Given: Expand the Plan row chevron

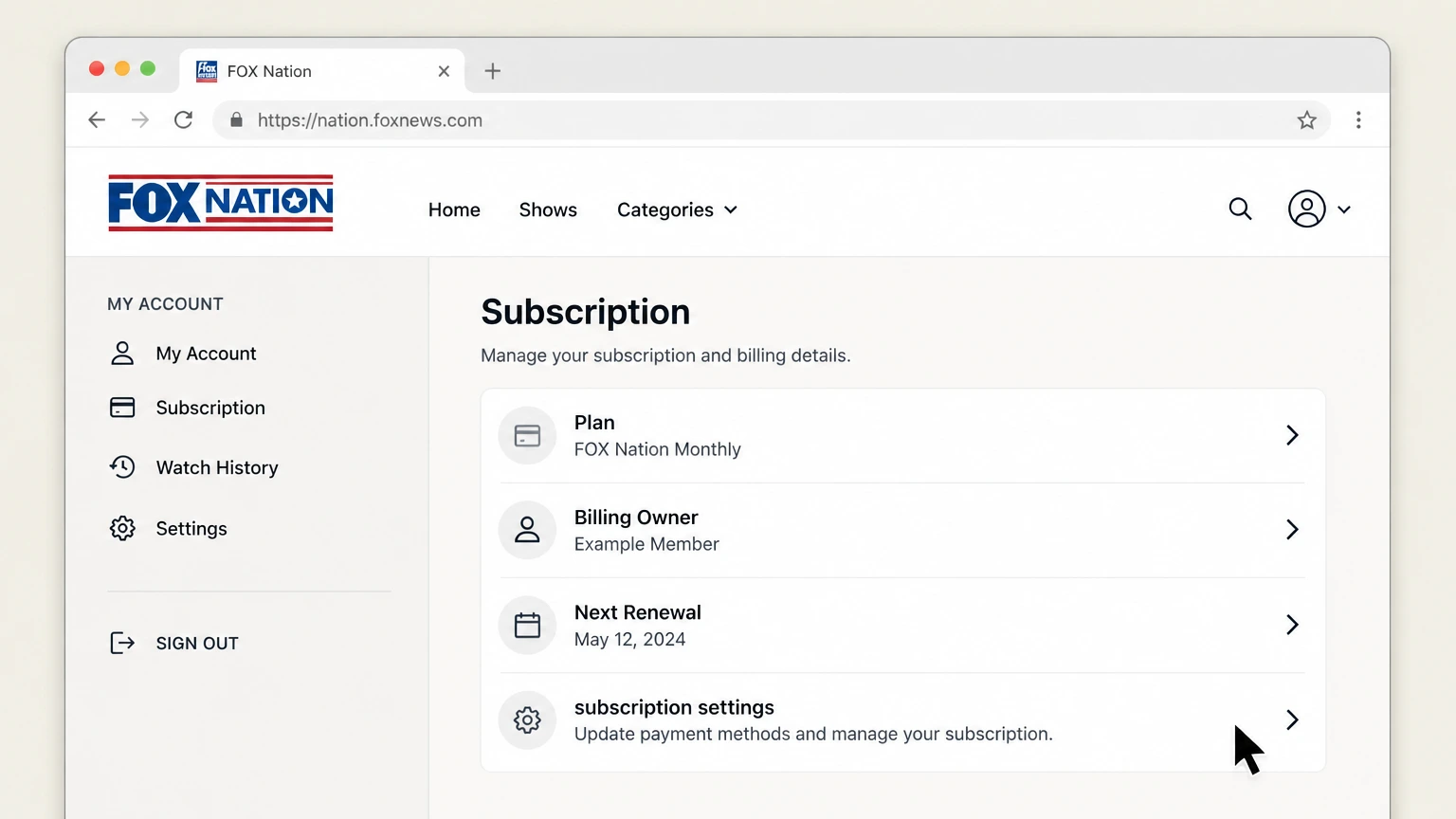Looking at the screenshot, I should pyautogui.click(x=1292, y=435).
